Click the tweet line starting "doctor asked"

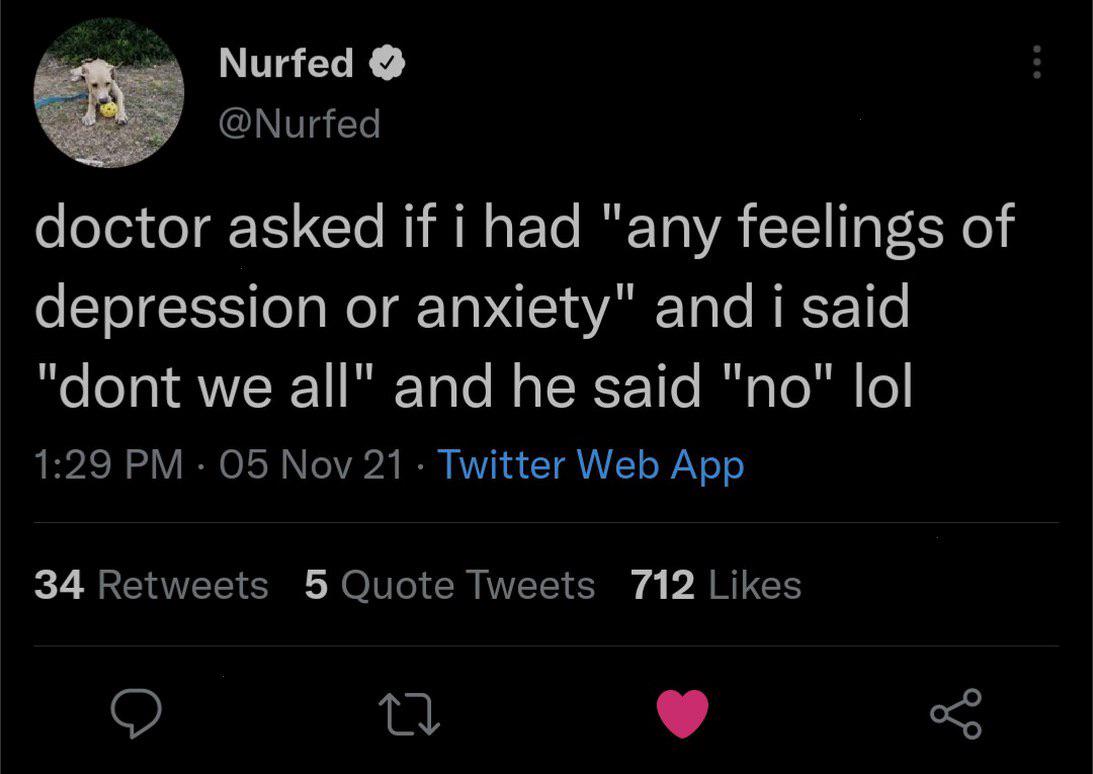(x=524, y=227)
